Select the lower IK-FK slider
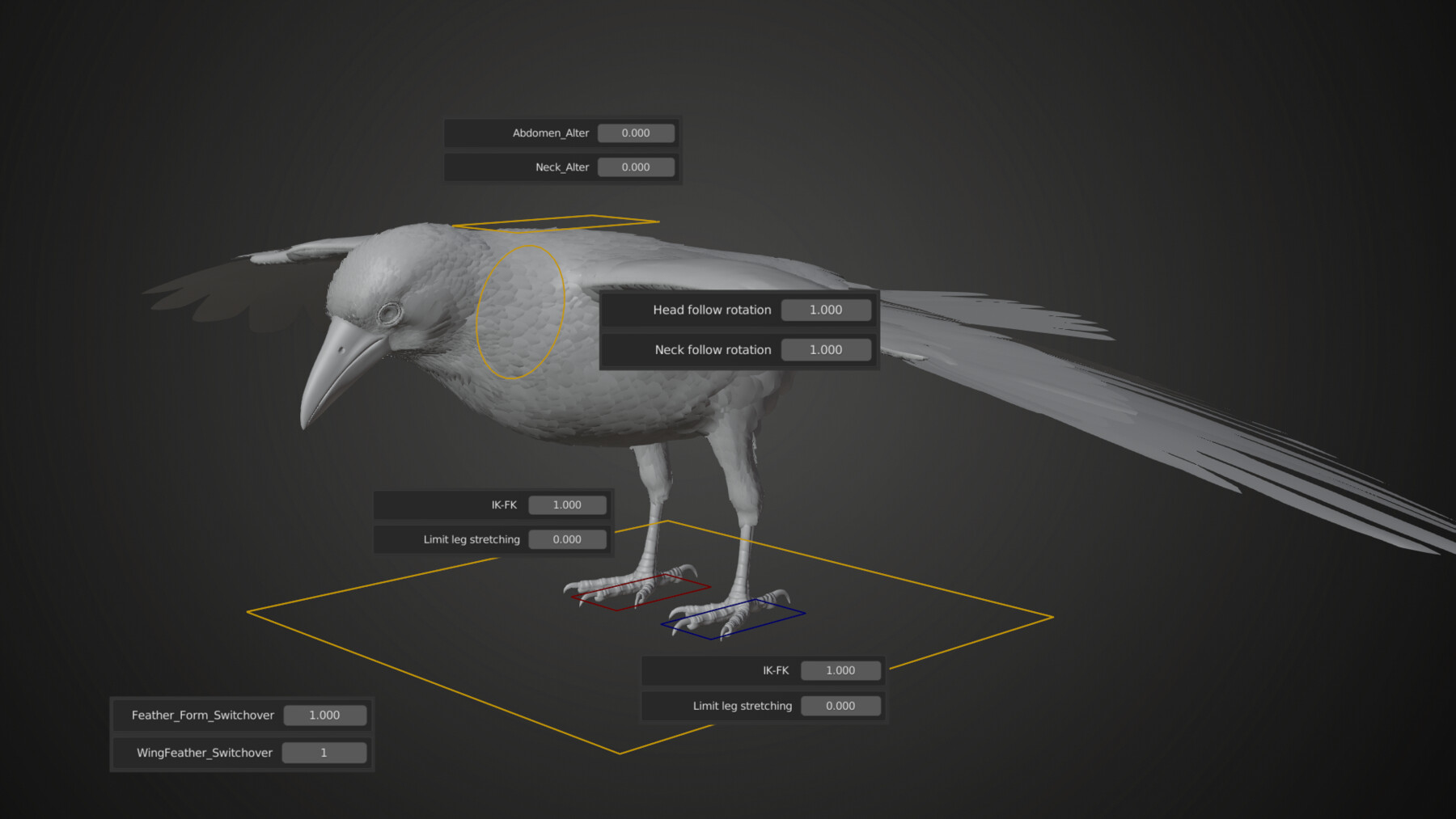1456x819 pixels. click(x=840, y=669)
